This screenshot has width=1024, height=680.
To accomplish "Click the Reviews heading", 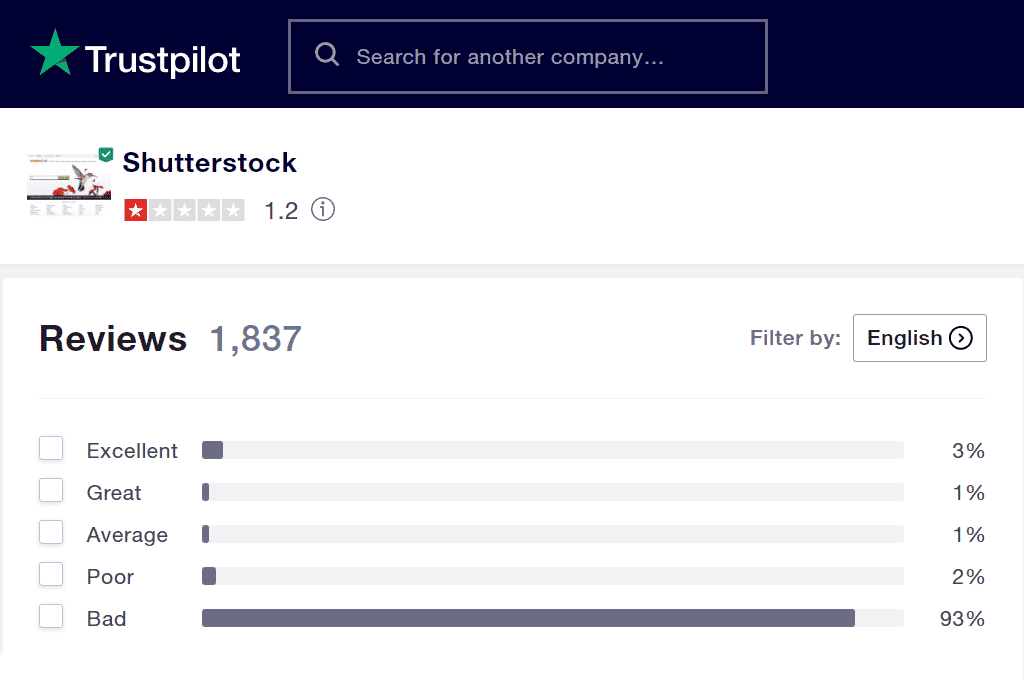I will click(113, 338).
